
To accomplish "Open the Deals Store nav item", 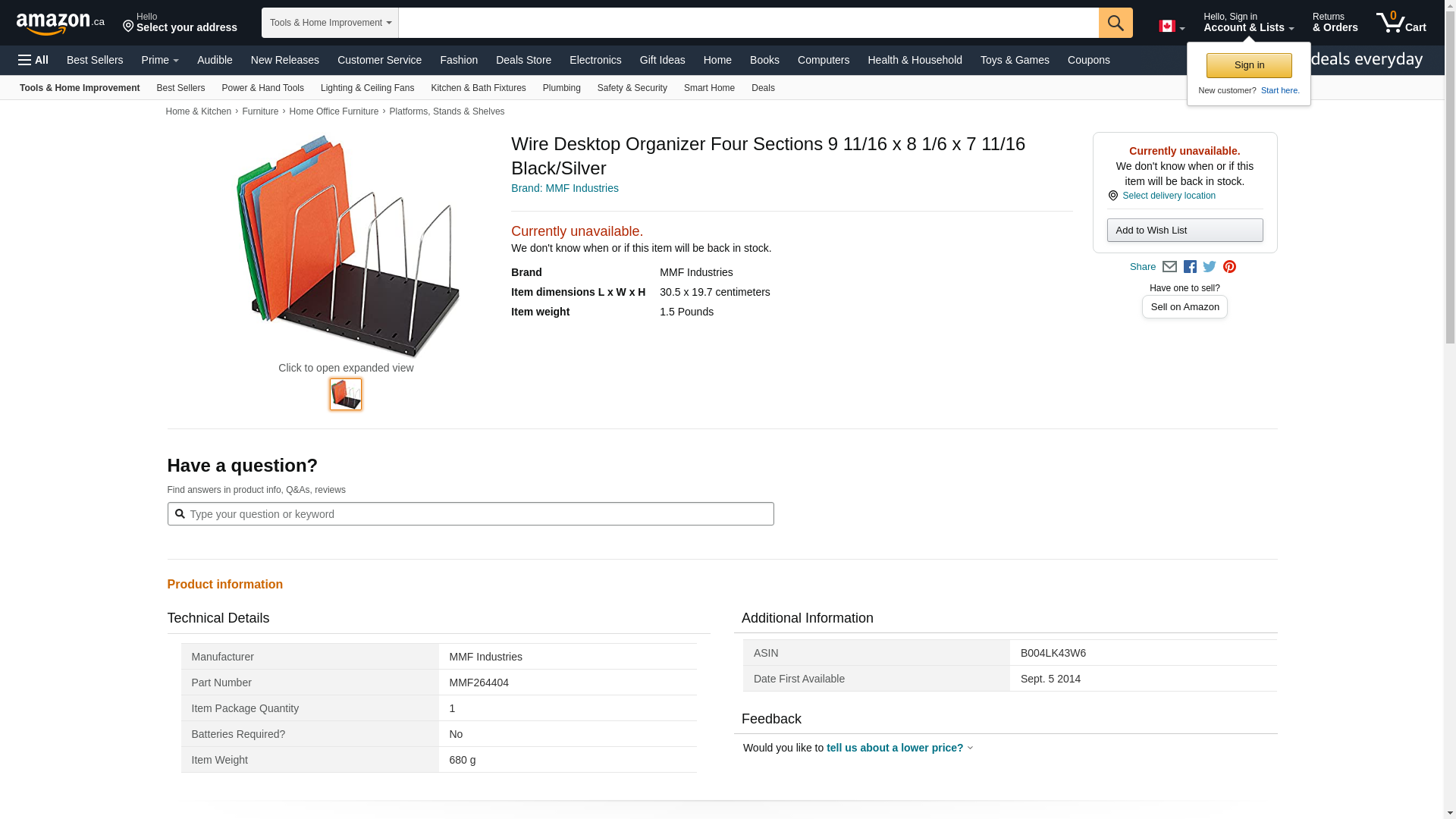I will pyautogui.click(x=523, y=60).
